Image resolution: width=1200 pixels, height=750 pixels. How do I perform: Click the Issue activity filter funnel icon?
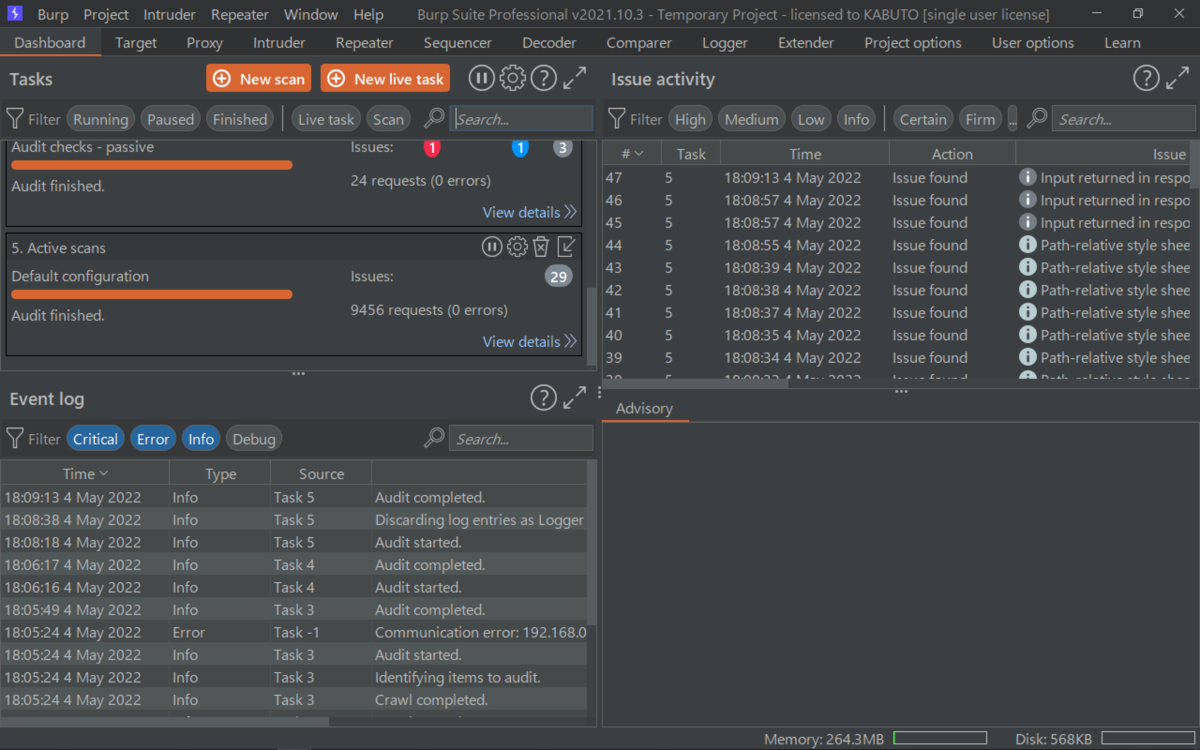617,119
